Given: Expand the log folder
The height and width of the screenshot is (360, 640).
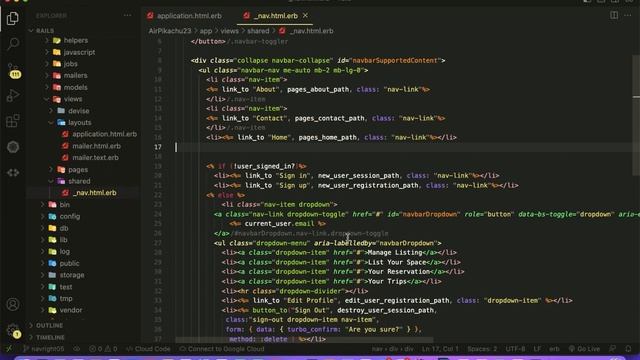Looking at the screenshot, I should [x=64, y=252].
